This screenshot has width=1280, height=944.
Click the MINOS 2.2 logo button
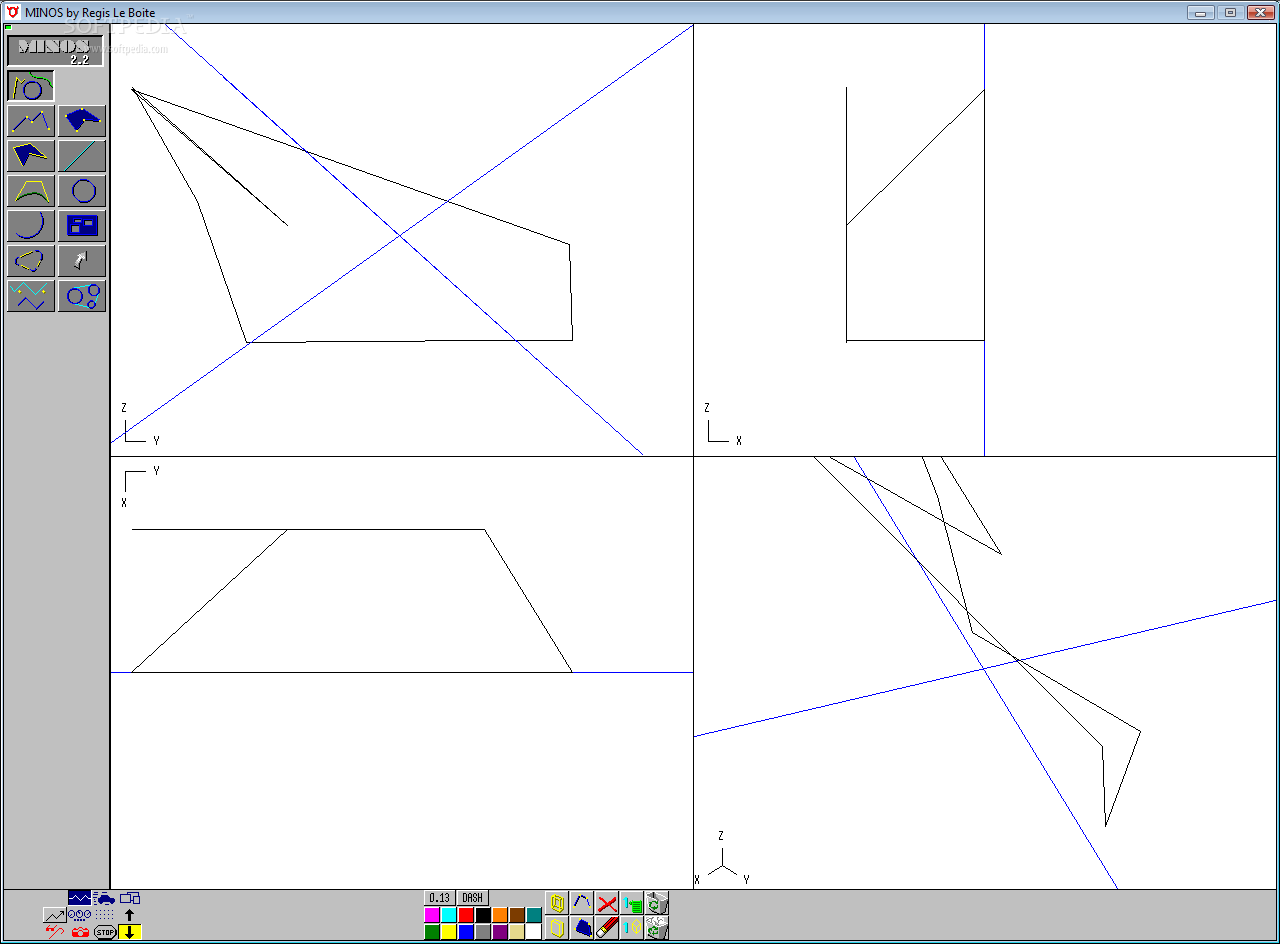click(x=55, y=51)
